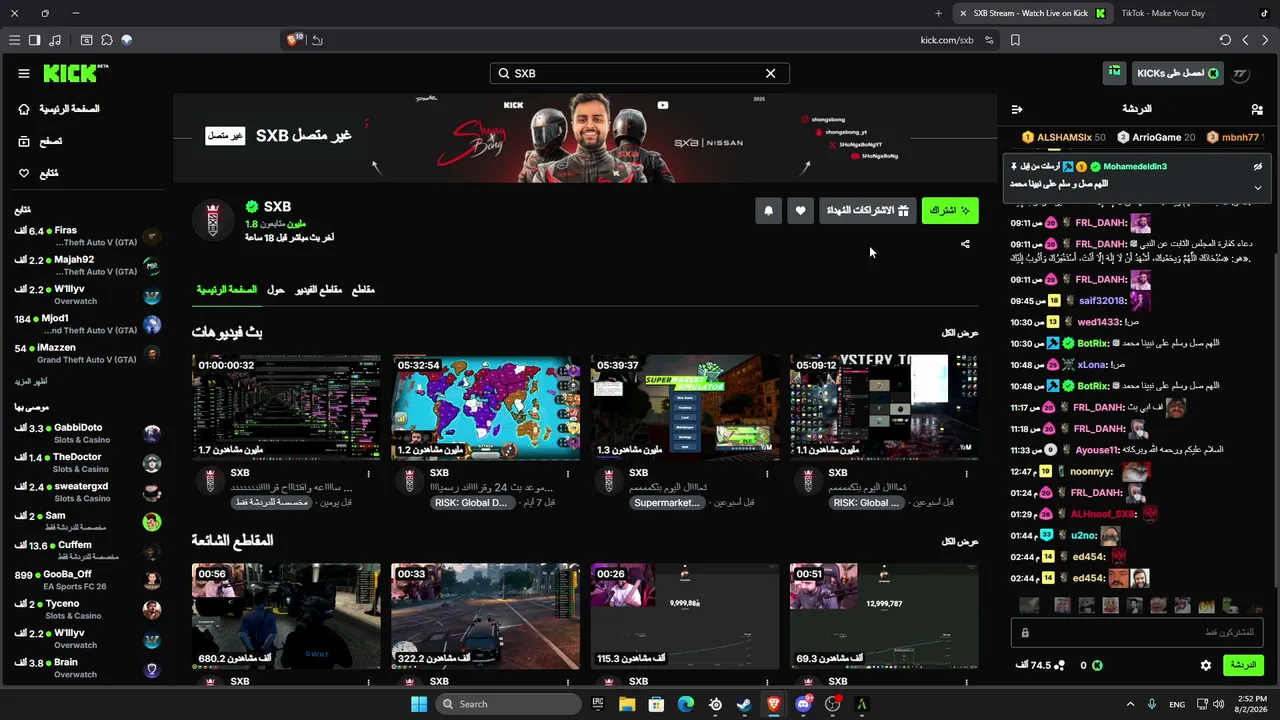
Task: Open the Get KICKs button
Action: (1178, 73)
